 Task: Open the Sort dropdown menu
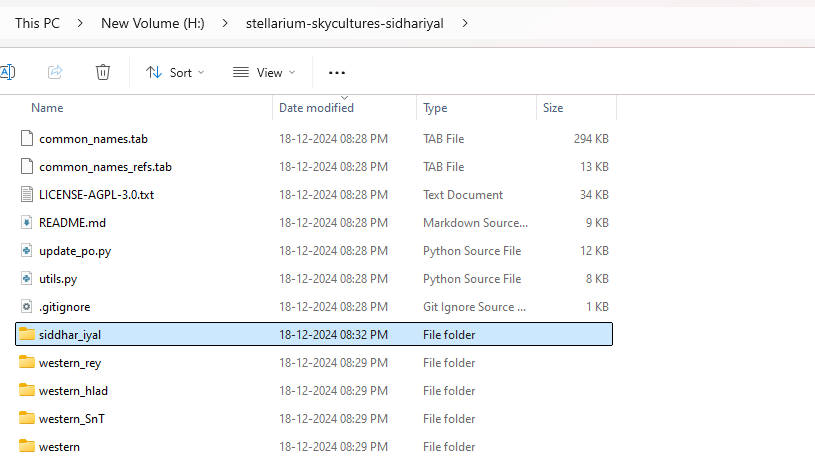point(175,72)
